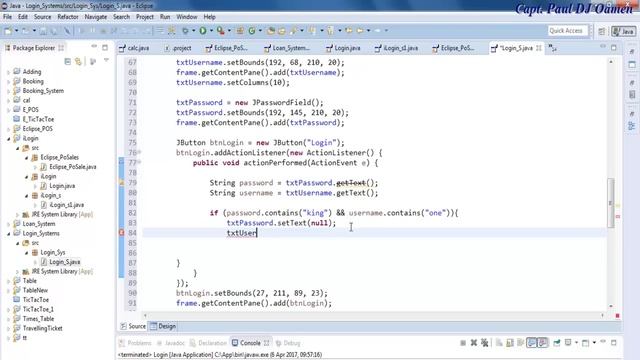Open the Project menu
Viewport: 640px width, 360px height.
(144, 17)
